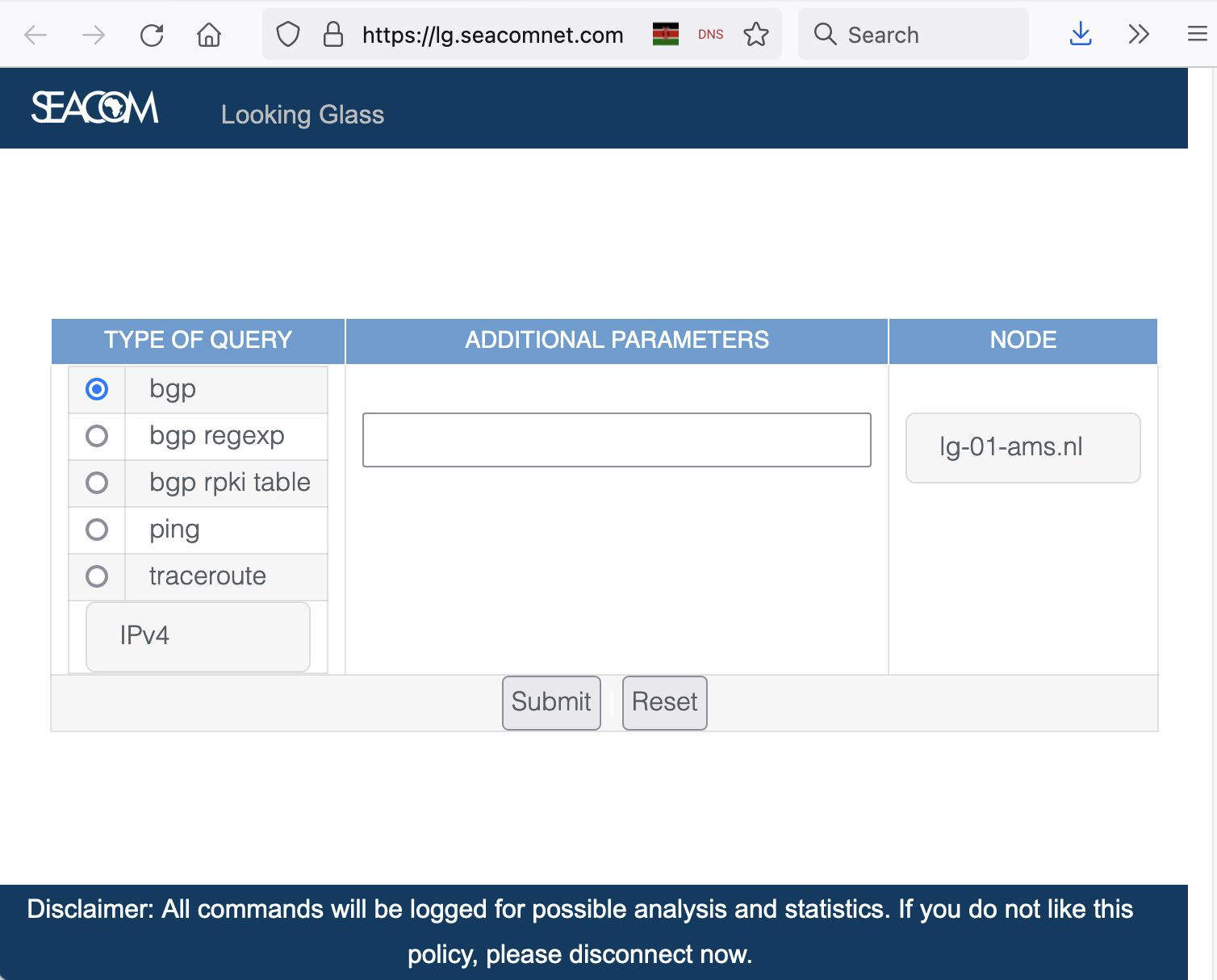1217x980 pixels.
Task: Go to the browser home page
Action: tap(209, 35)
